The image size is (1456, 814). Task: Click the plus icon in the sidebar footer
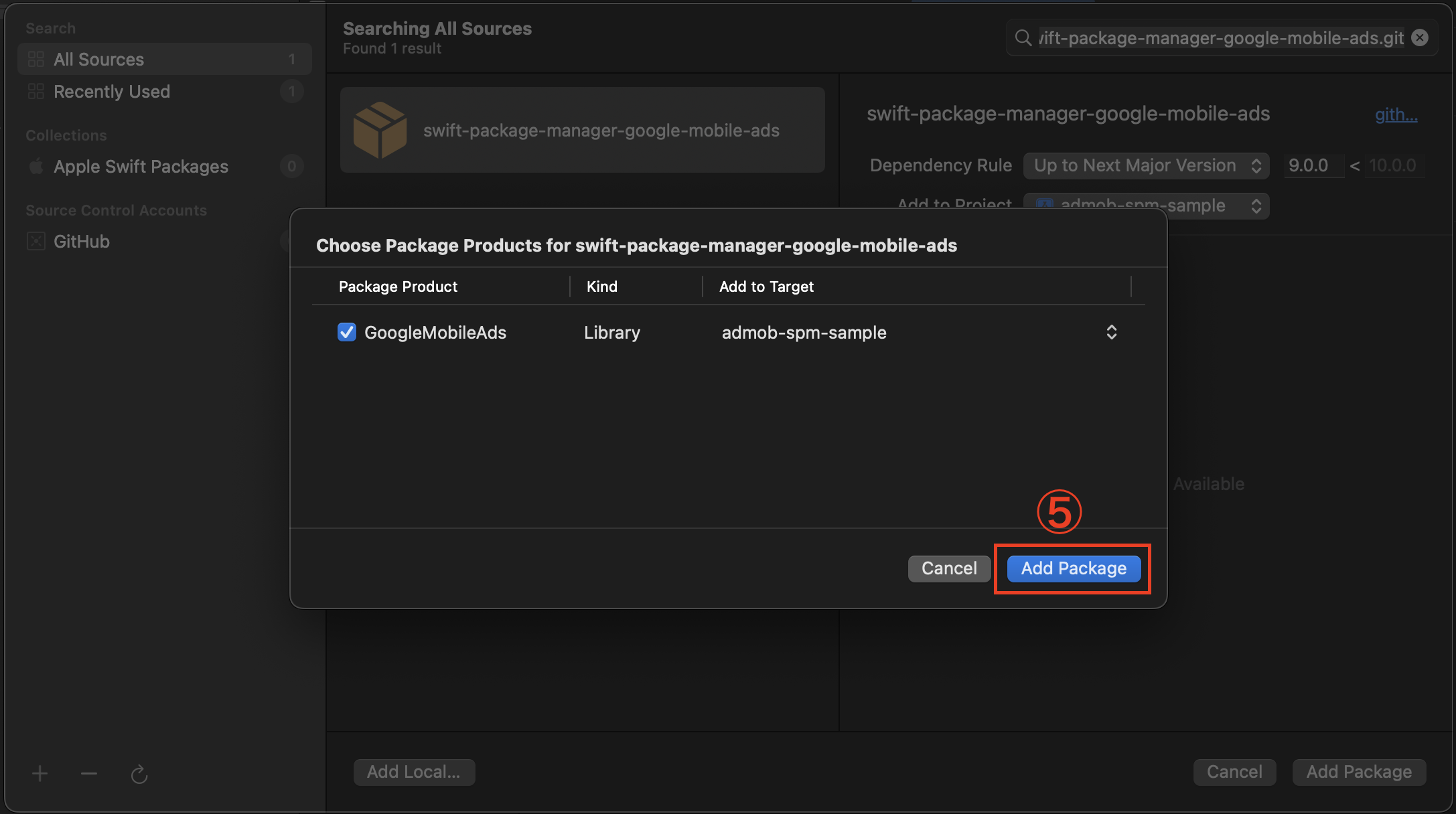[40, 774]
